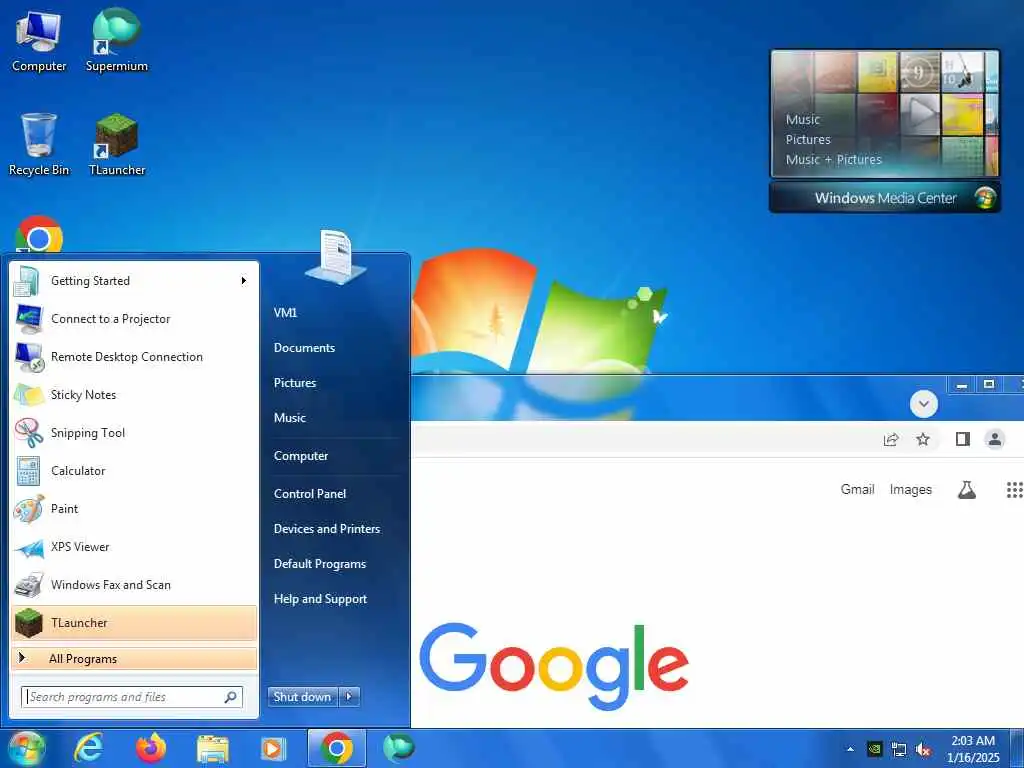This screenshot has width=1024, height=768.
Task: Open Default Programs
Action: coord(319,564)
